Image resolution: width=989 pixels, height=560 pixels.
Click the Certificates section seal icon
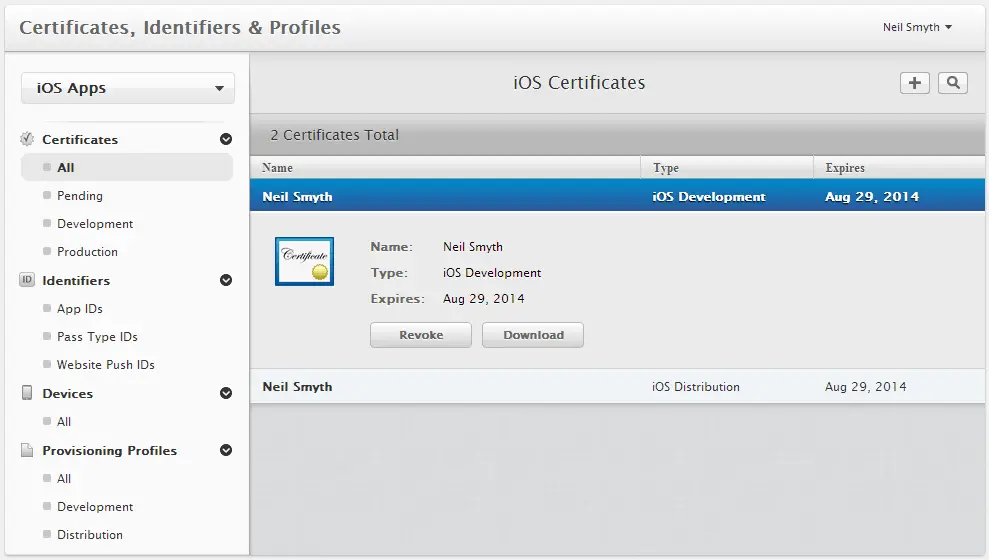[27, 139]
